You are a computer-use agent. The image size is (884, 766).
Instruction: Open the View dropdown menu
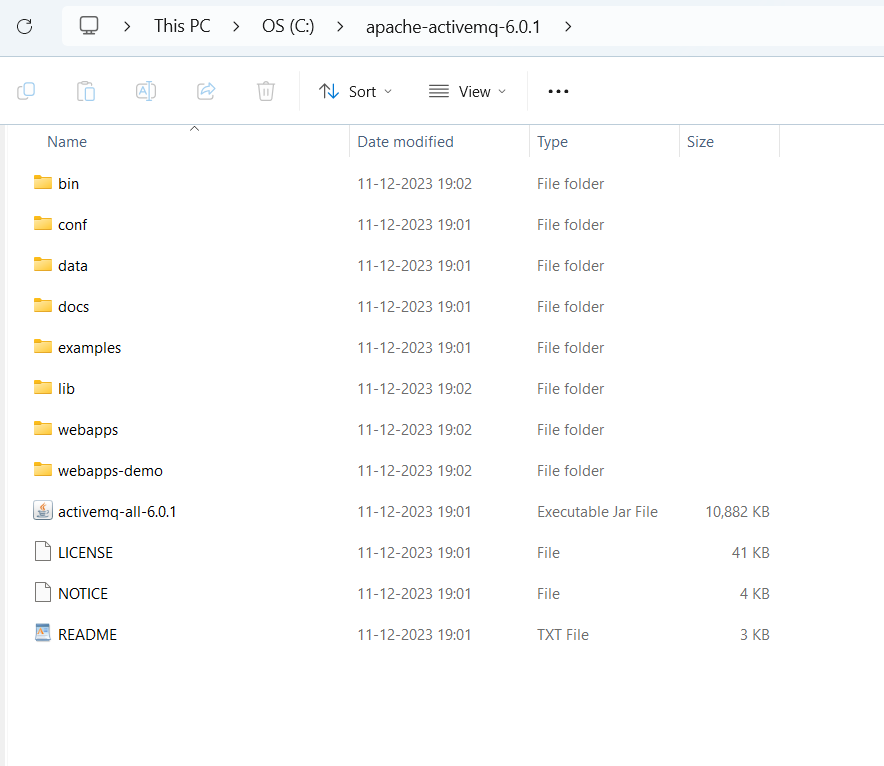tap(467, 91)
